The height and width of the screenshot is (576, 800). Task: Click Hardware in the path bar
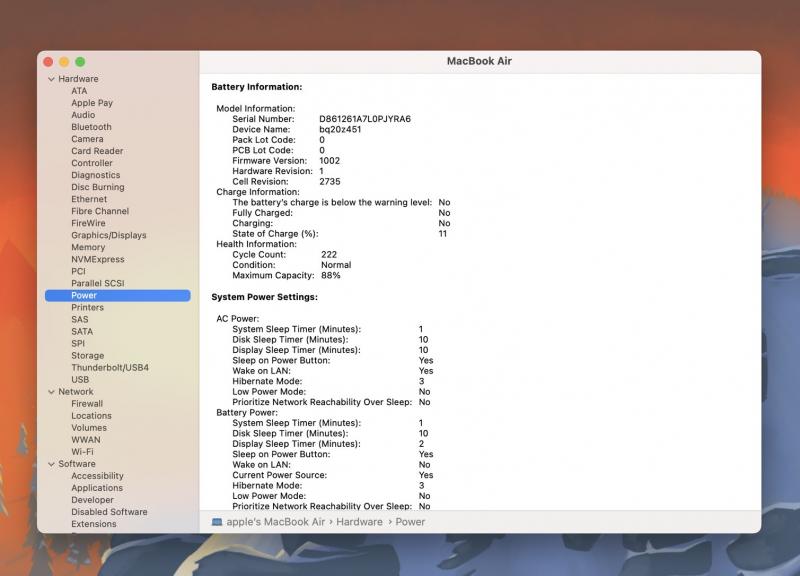(x=359, y=522)
